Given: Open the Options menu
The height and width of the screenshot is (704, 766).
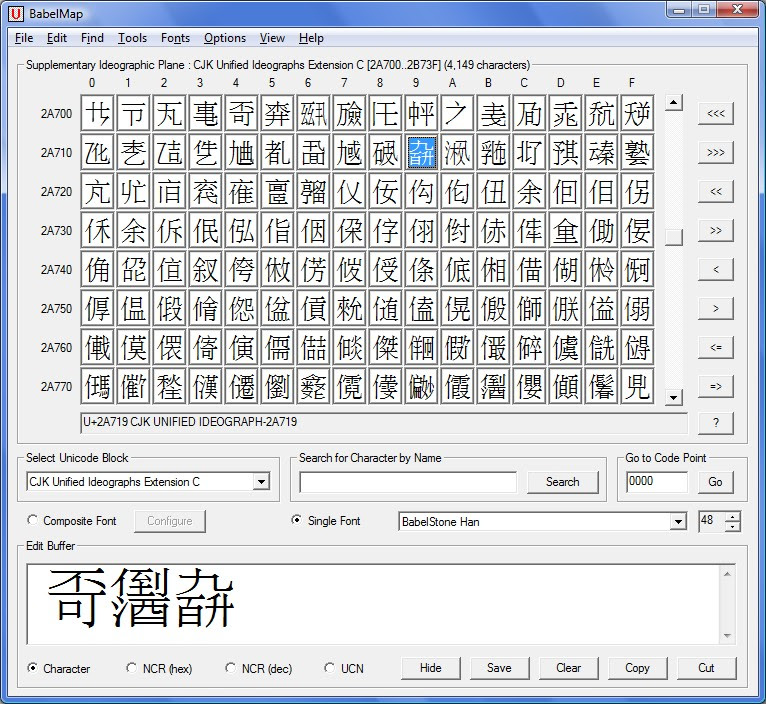Looking at the screenshot, I should point(225,38).
